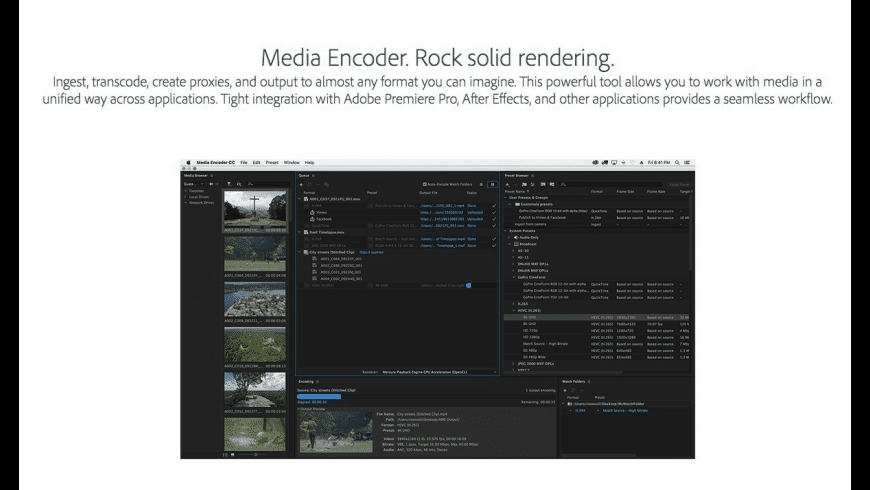Click the Pause Queue button
The width and height of the screenshot is (870, 490).
tap(492, 184)
